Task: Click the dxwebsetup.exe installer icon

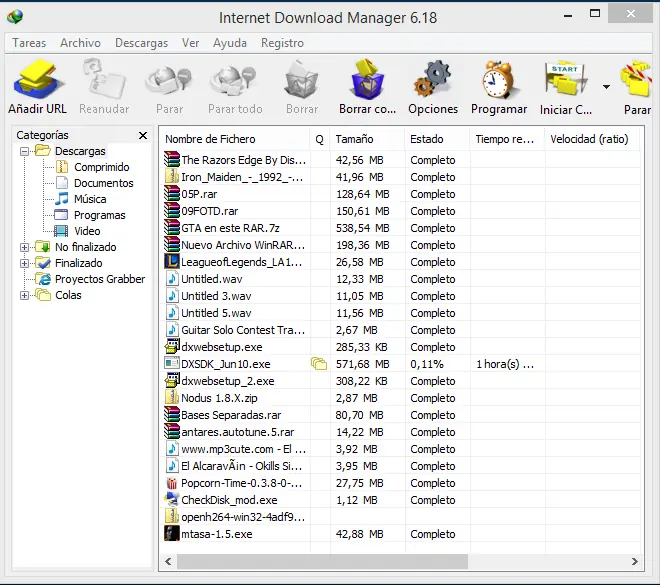Action: pyautogui.click(x=172, y=347)
